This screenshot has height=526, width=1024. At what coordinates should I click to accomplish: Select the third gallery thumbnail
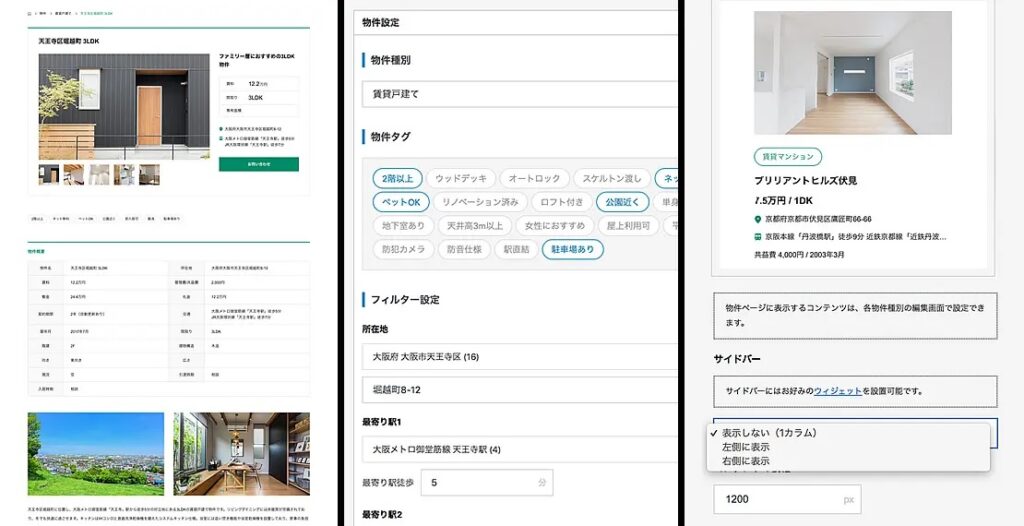pyautogui.click(x=99, y=174)
